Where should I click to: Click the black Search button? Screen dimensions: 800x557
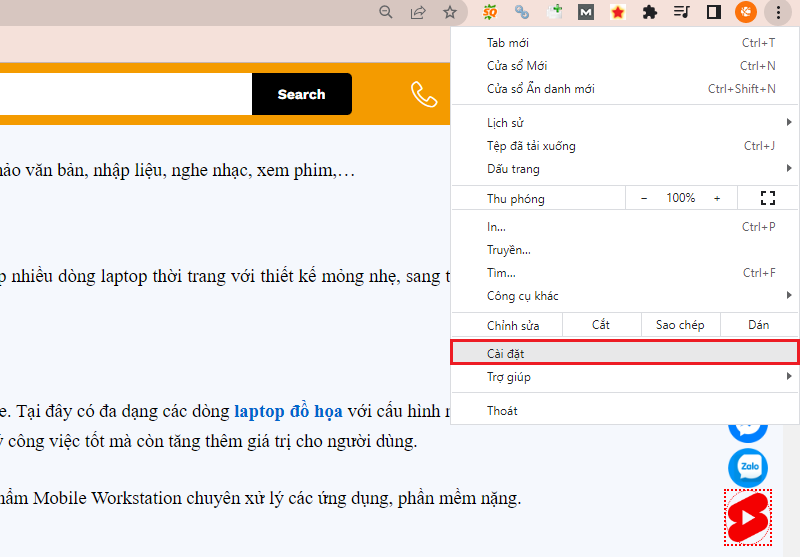(302, 94)
